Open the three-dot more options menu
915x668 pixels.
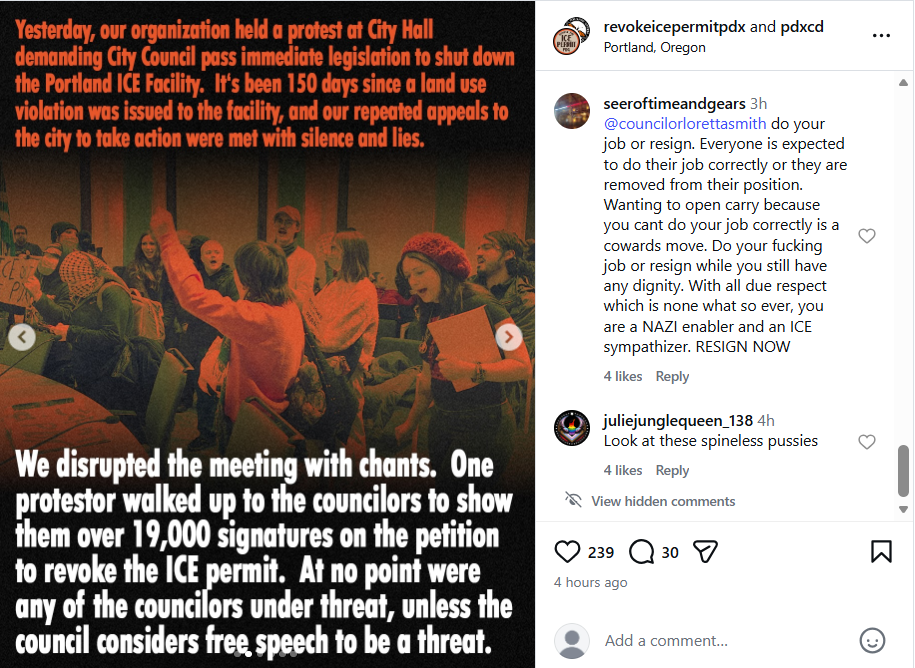point(881,36)
